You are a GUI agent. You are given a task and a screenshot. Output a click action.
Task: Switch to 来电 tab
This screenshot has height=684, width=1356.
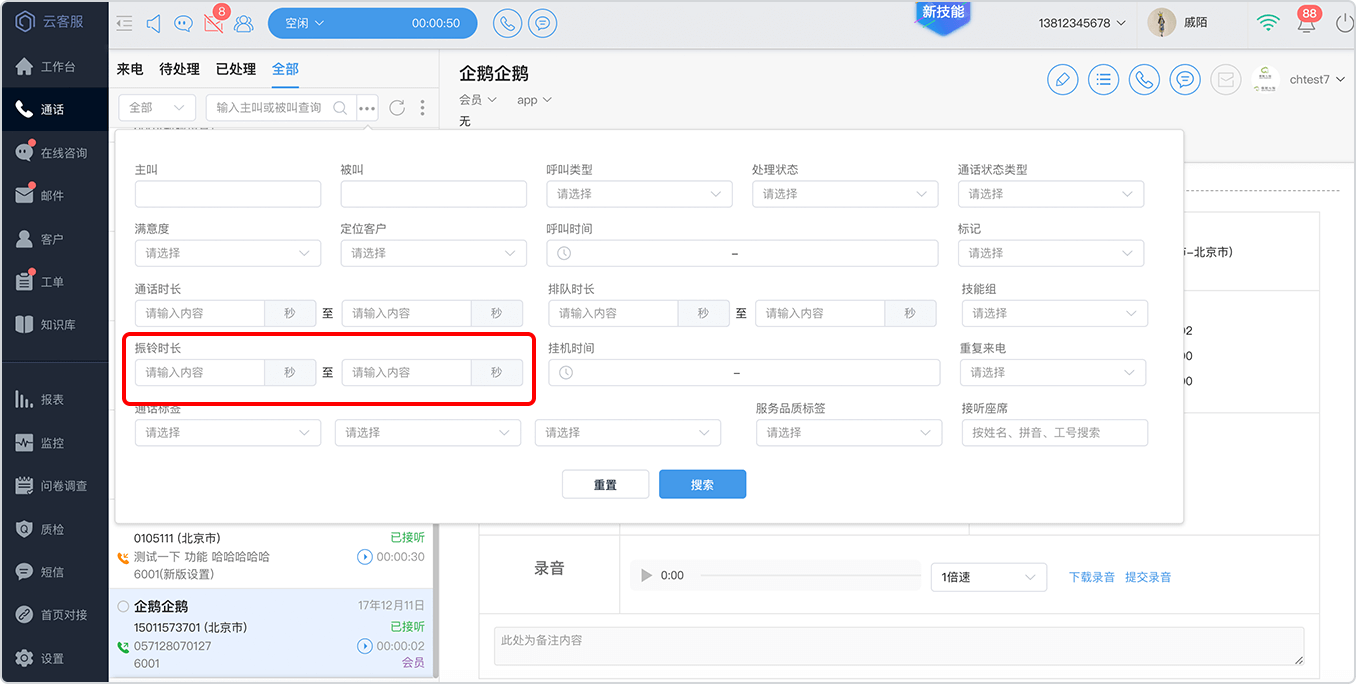point(130,69)
